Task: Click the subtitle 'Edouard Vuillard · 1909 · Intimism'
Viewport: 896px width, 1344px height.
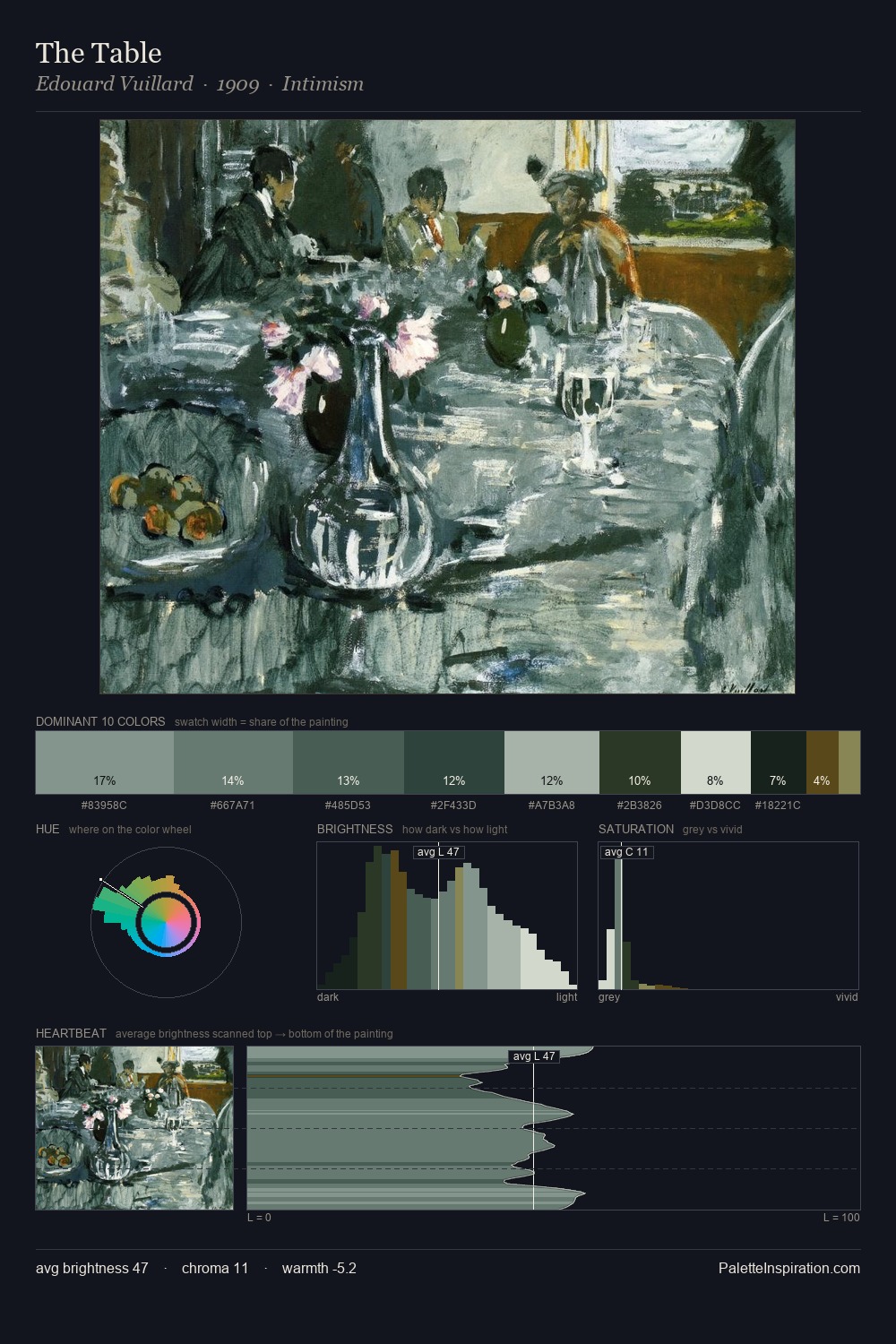Action: [x=200, y=84]
